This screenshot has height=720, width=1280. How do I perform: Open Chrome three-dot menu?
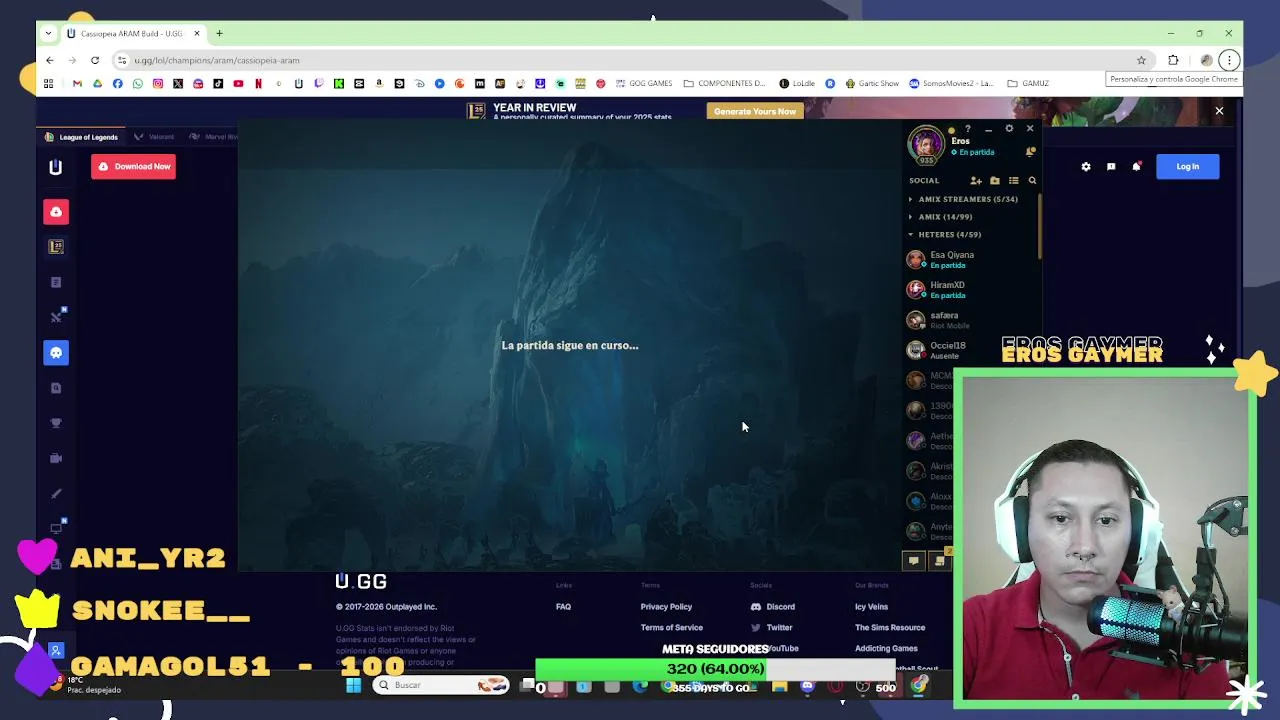[x=1229, y=60]
